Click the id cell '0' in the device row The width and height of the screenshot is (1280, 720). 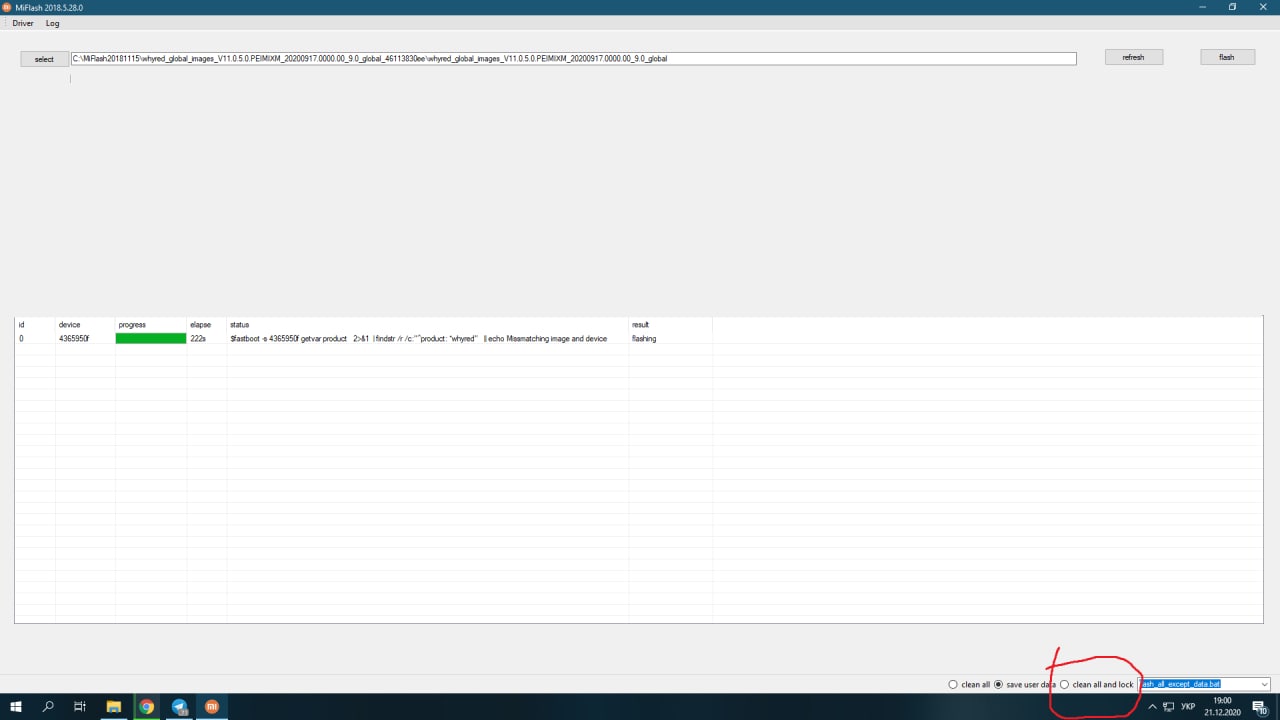click(x=21, y=339)
